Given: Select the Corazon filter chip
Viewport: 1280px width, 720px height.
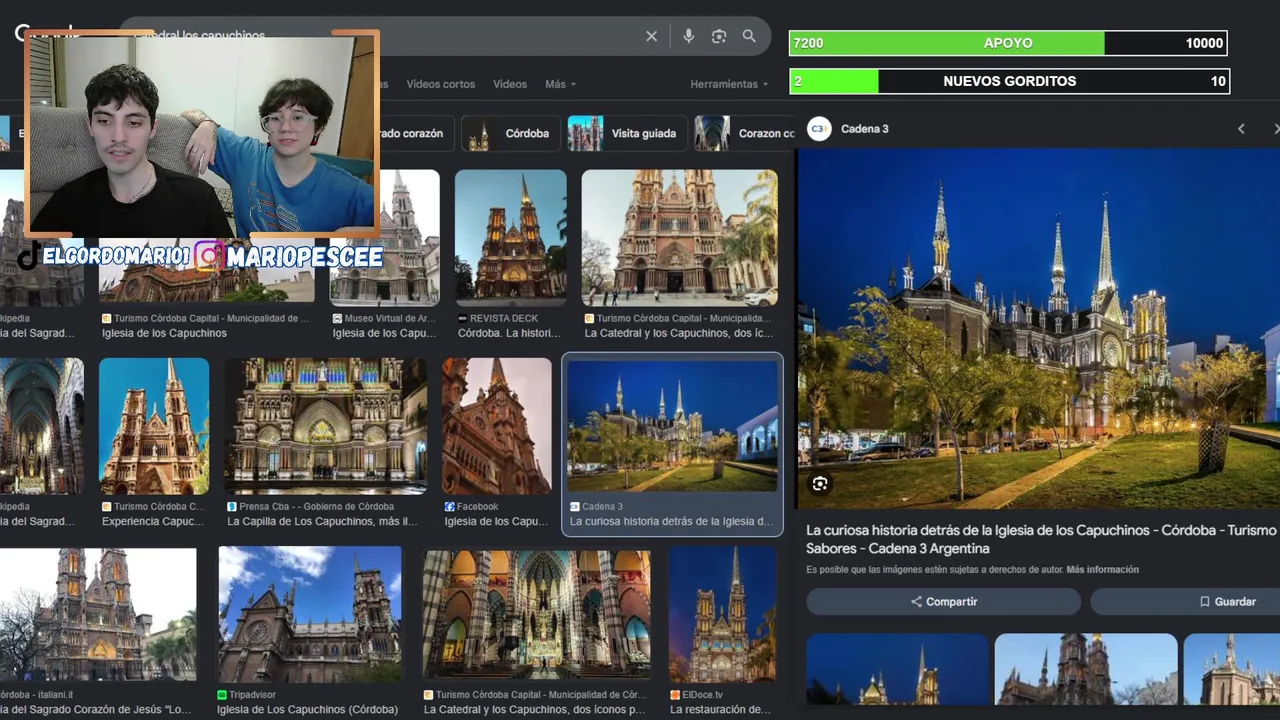Looking at the screenshot, I should pos(744,133).
